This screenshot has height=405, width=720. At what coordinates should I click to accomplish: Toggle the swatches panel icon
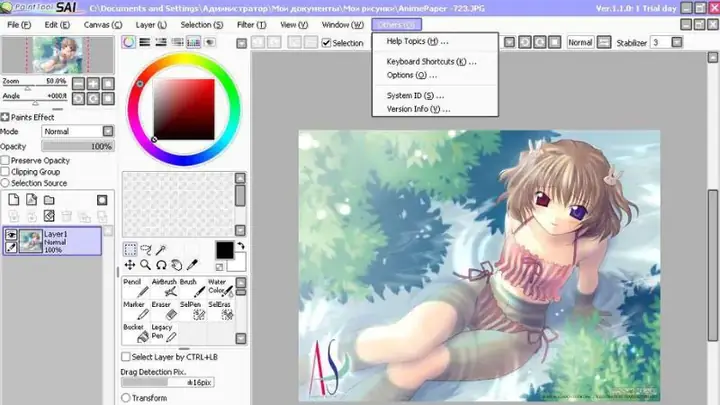coord(193,42)
